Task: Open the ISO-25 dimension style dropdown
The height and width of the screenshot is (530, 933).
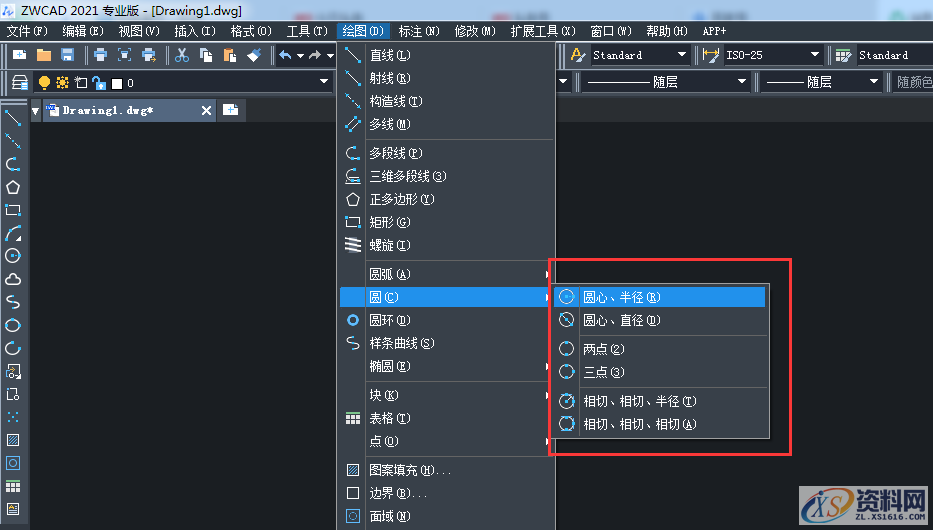Action: pyautogui.click(x=815, y=55)
